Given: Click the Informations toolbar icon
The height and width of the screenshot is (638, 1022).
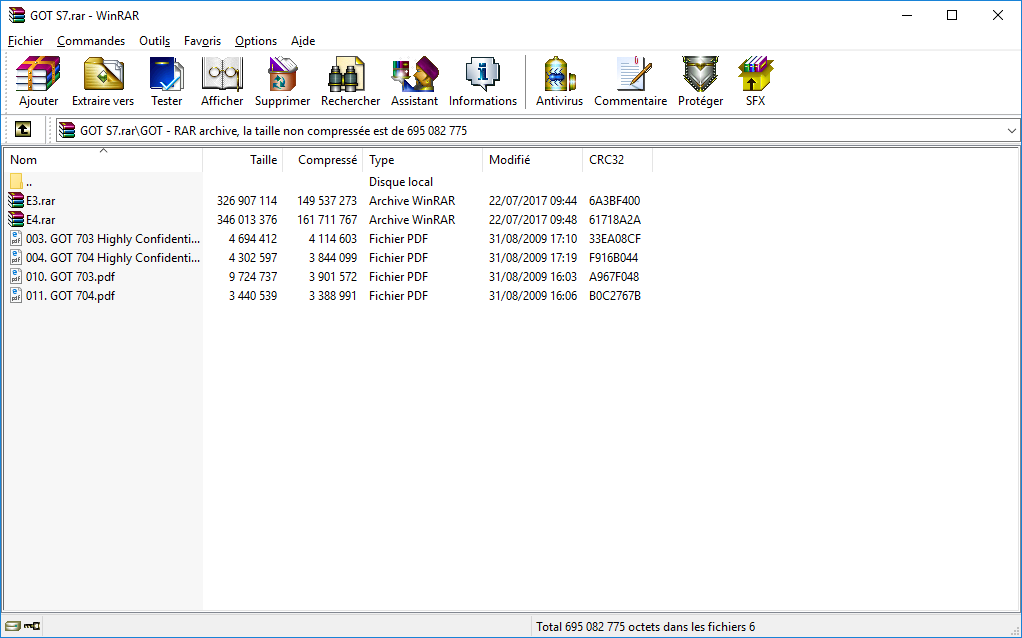Looking at the screenshot, I should coord(483,74).
